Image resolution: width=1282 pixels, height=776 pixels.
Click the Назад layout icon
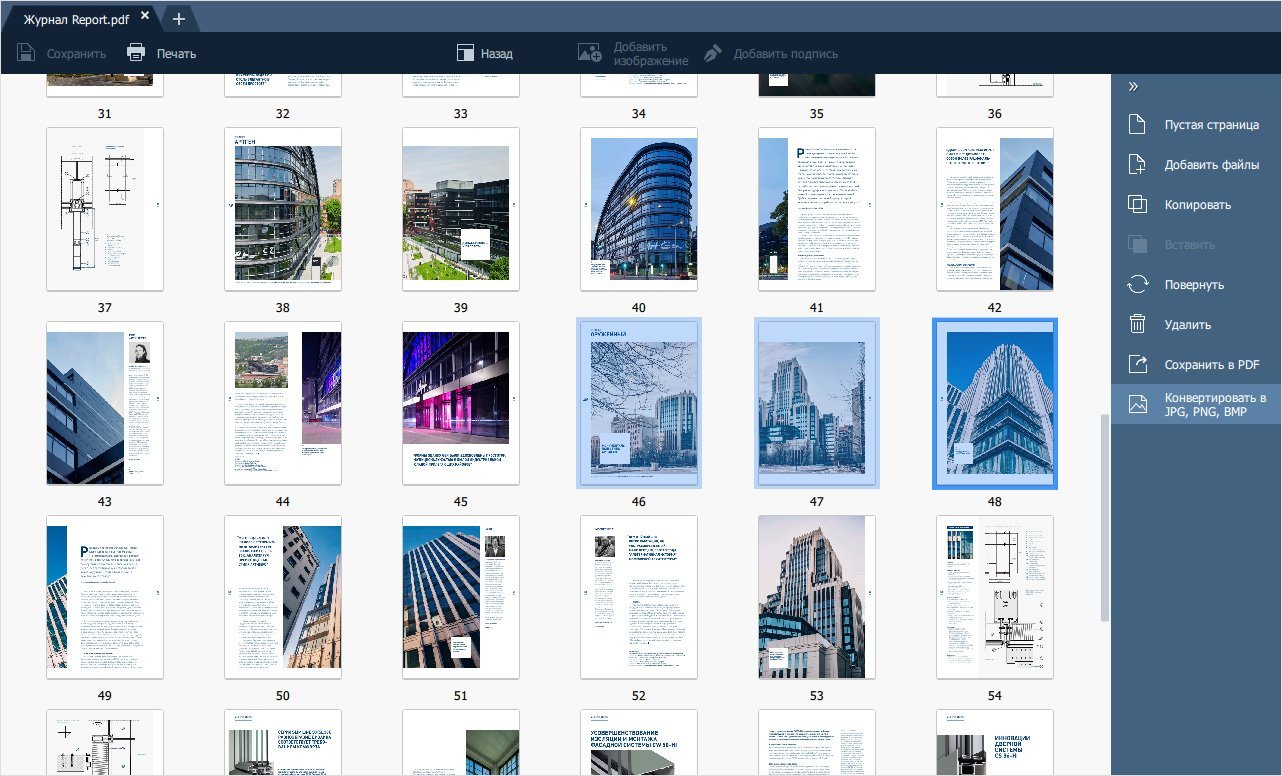465,53
